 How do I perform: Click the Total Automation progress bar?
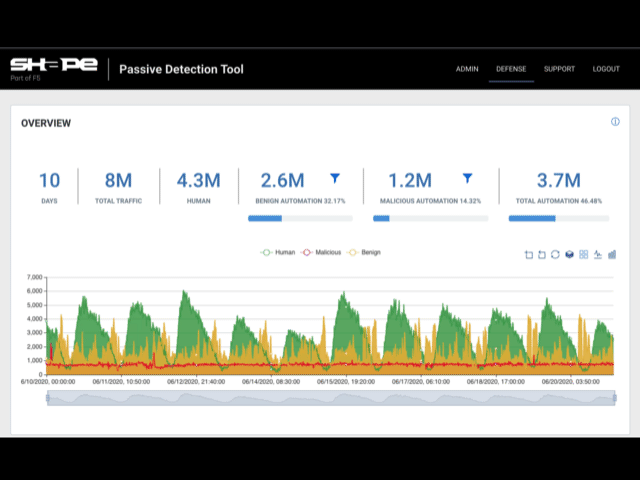tap(558, 218)
